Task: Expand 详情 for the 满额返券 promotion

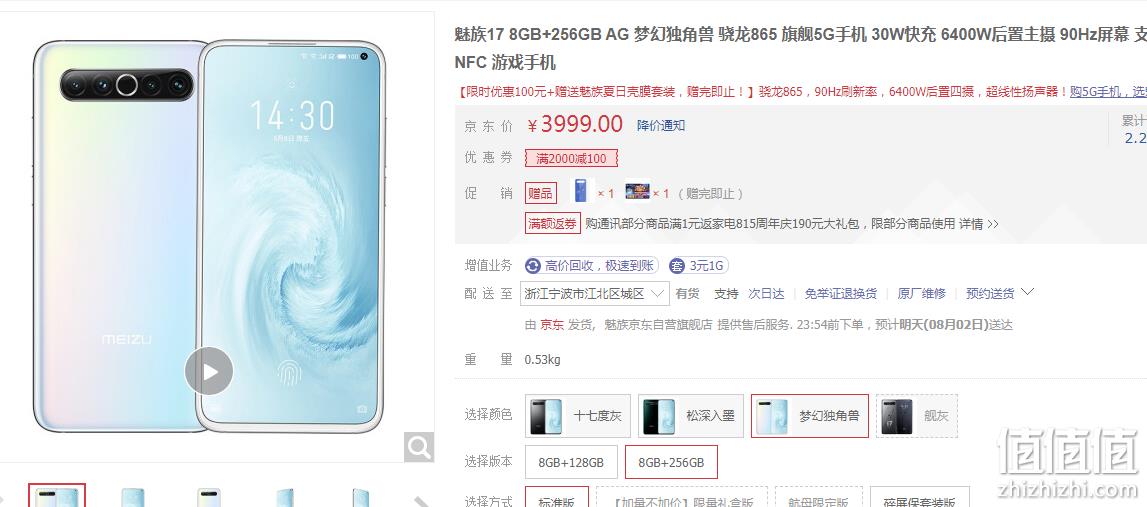Action: click(x=979, y=224)
